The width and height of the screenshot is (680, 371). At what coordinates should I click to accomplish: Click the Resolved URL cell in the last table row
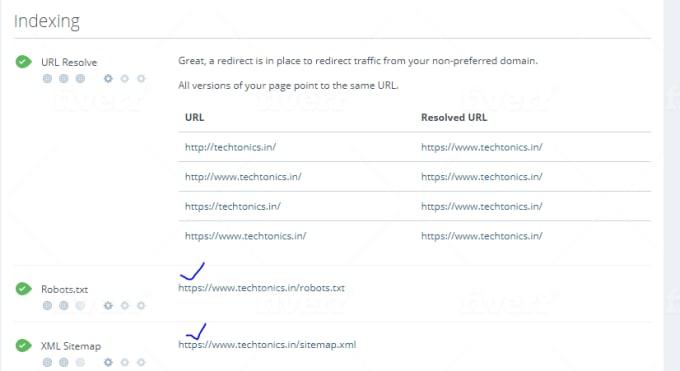pyautogui.click(x=481, y=236)
